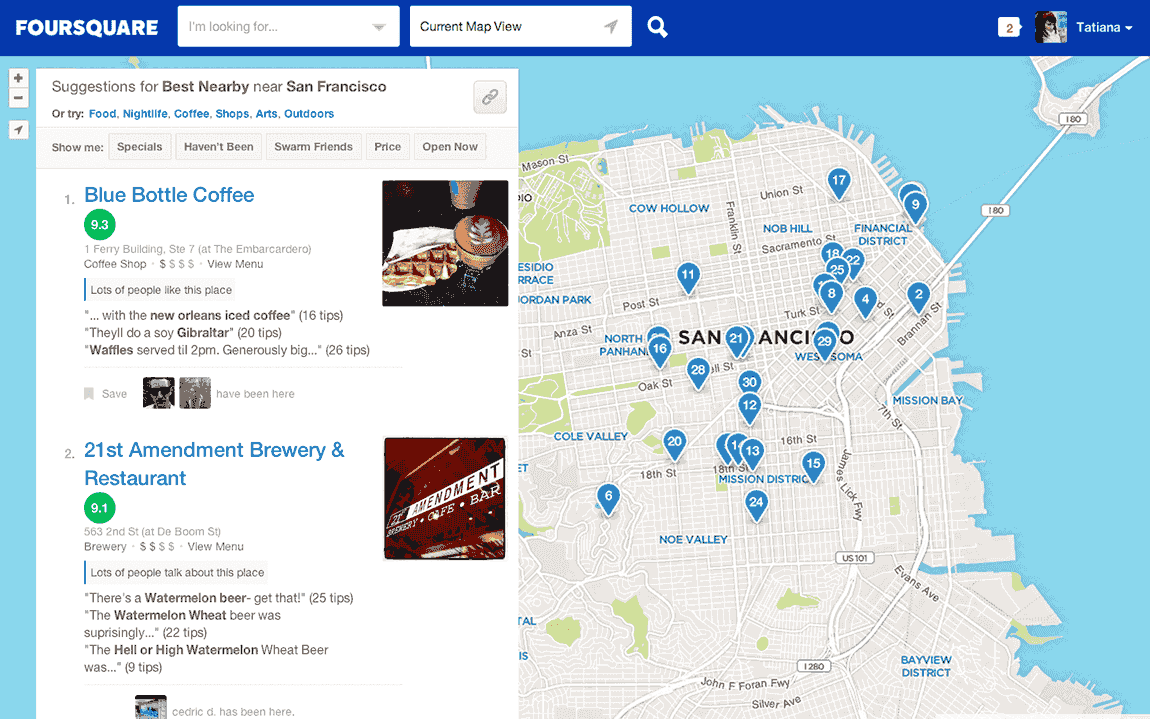Open 21st Amendment Brewery & Restaurant listing

point(214,464)
